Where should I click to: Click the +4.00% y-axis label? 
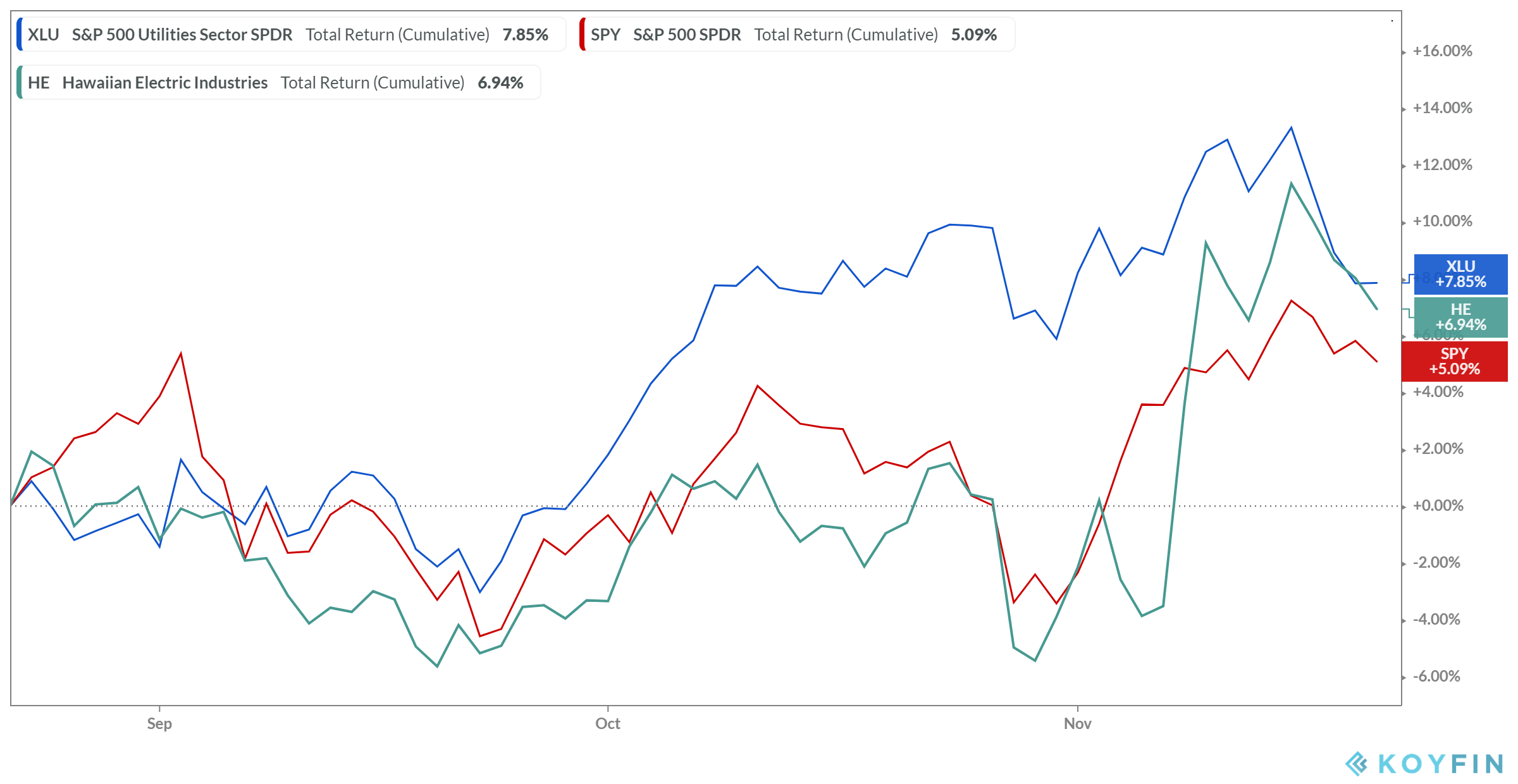tap(1438, 392)
